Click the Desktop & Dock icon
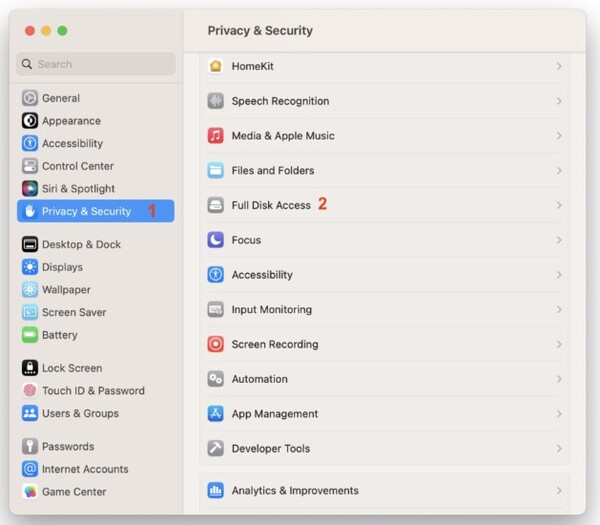Screen dimensions: 600x525 (x=30, y=244)
